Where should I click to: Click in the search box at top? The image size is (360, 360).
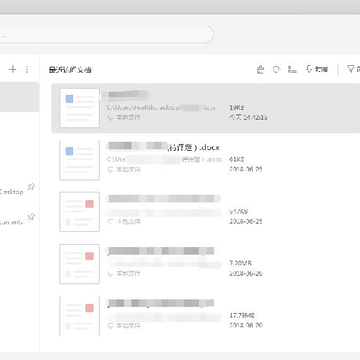(106, 34)
